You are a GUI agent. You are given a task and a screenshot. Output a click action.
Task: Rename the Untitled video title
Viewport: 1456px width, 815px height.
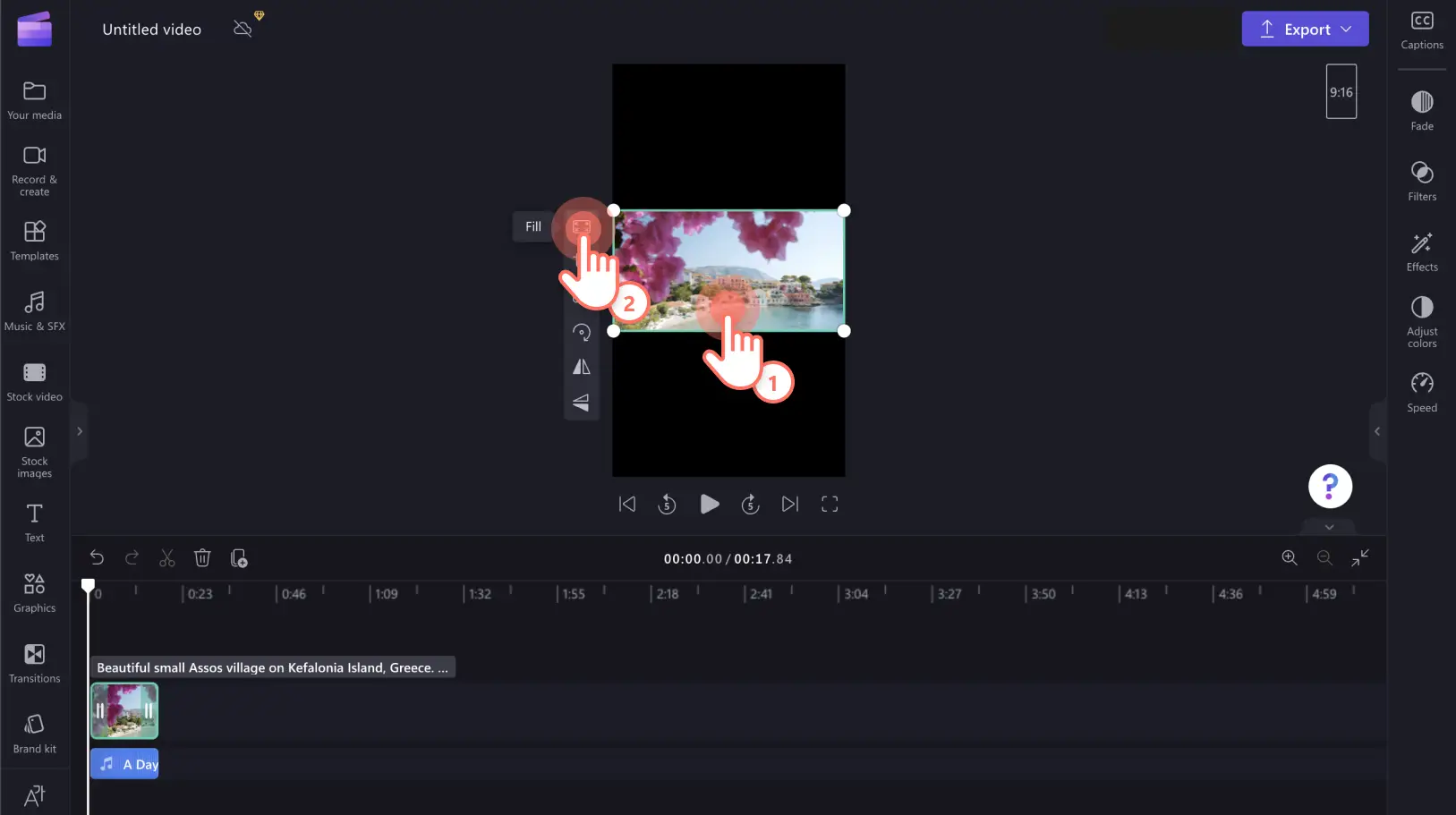(152, 30)
